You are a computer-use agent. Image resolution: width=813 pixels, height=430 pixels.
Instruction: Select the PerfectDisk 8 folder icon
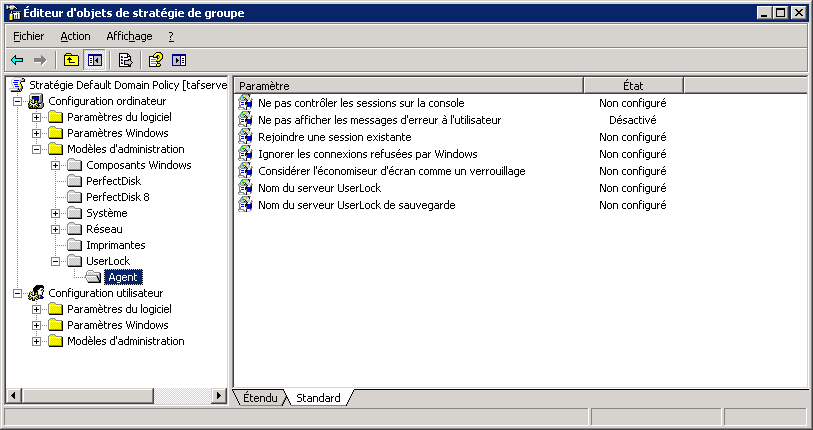[74, 197]
